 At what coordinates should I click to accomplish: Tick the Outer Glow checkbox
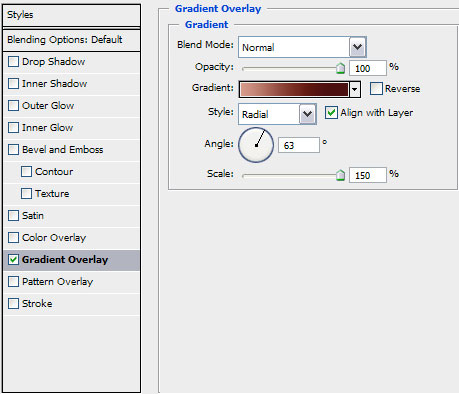(x=13, y=106)
